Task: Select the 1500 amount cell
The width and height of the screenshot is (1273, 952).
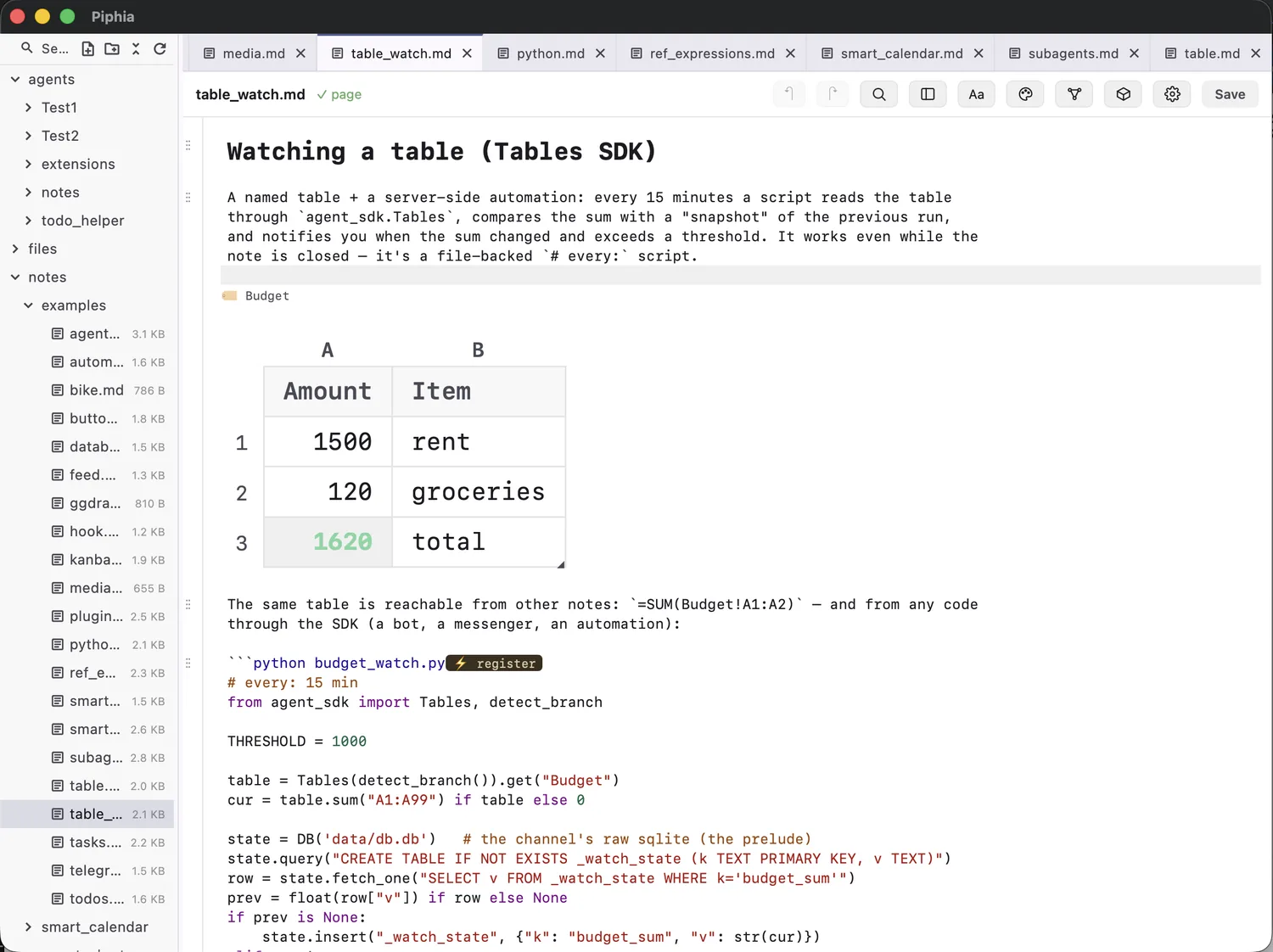Action: coord(328,442)
